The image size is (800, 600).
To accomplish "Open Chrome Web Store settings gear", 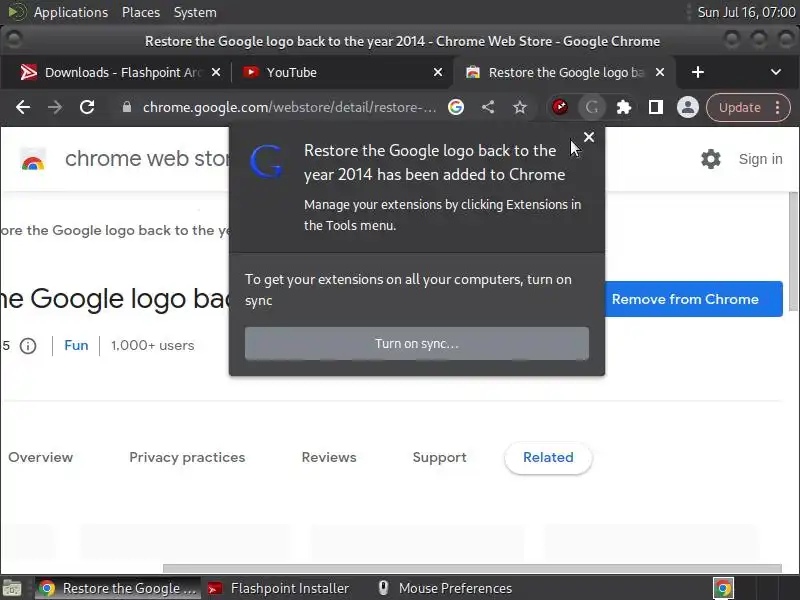I will pos(710,159).
